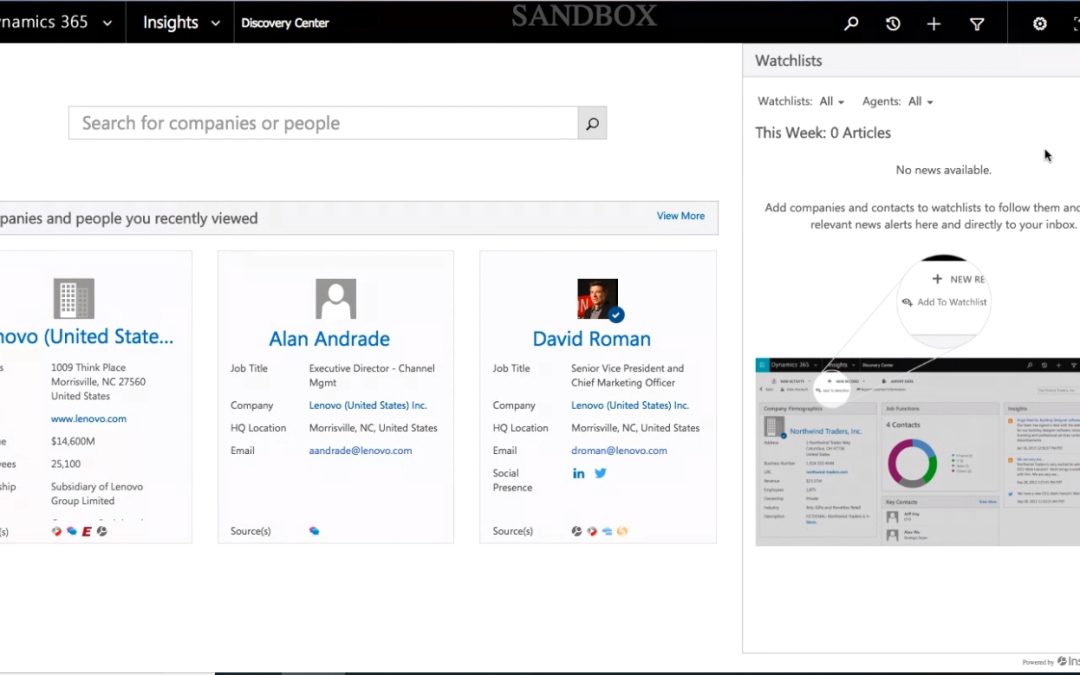Click red E source icon on Lenovo card

pos(87,531)
